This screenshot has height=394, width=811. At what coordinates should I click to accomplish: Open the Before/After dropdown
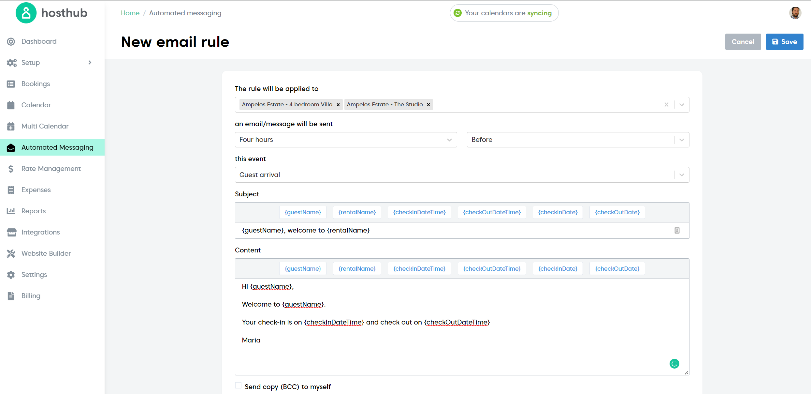click(578, 140)
